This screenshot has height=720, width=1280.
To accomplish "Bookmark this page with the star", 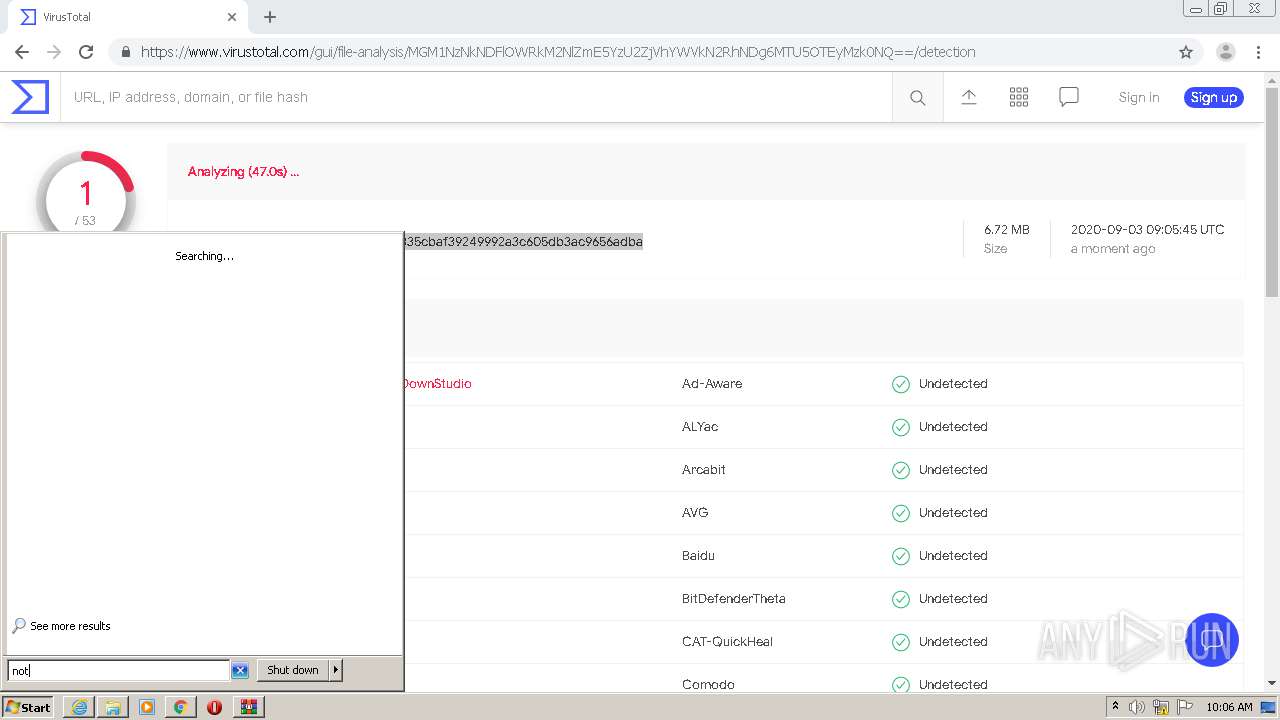I will [1186, 52].
